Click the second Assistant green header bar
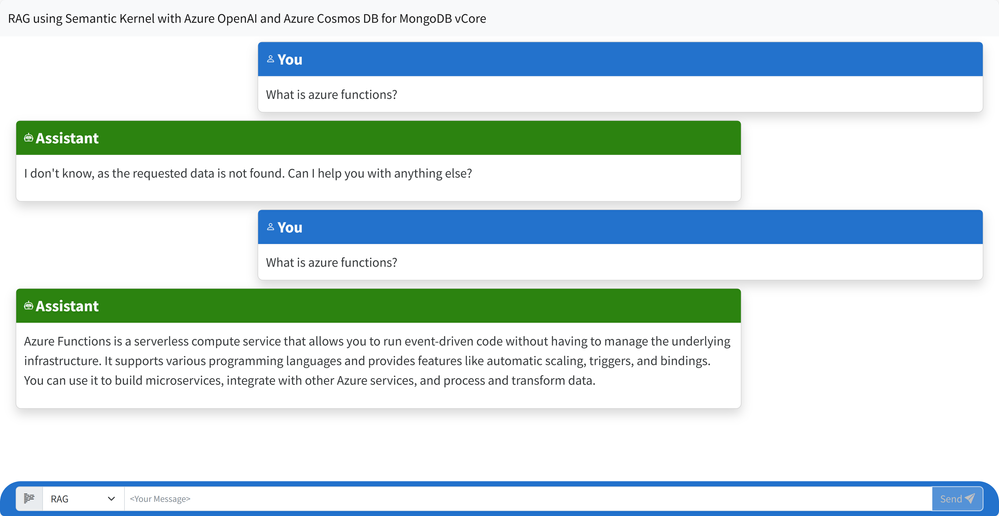The image size is (999, 516). (x=378, y=306)
